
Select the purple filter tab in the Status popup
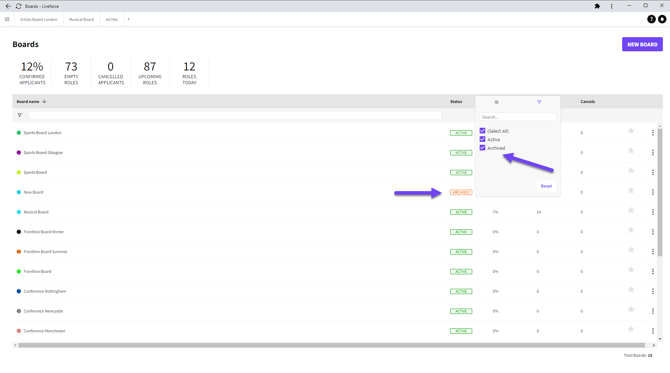pyautogui.click(x=539, y=102)
